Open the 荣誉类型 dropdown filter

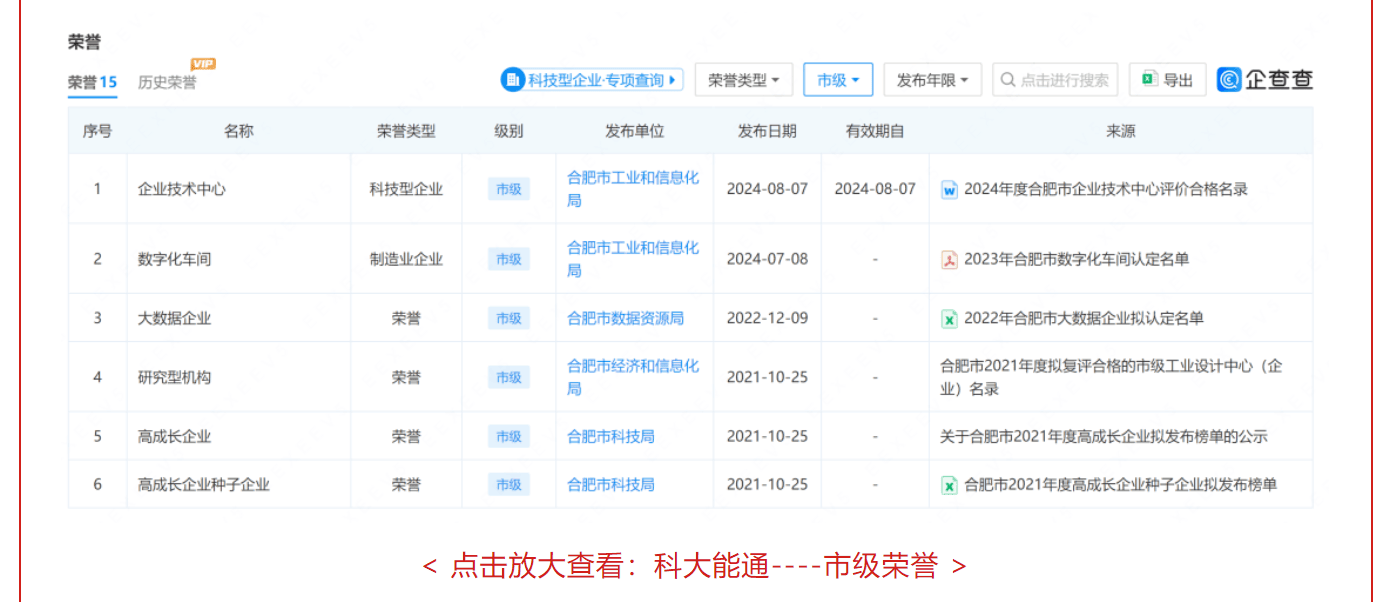[x=744, y=80]
